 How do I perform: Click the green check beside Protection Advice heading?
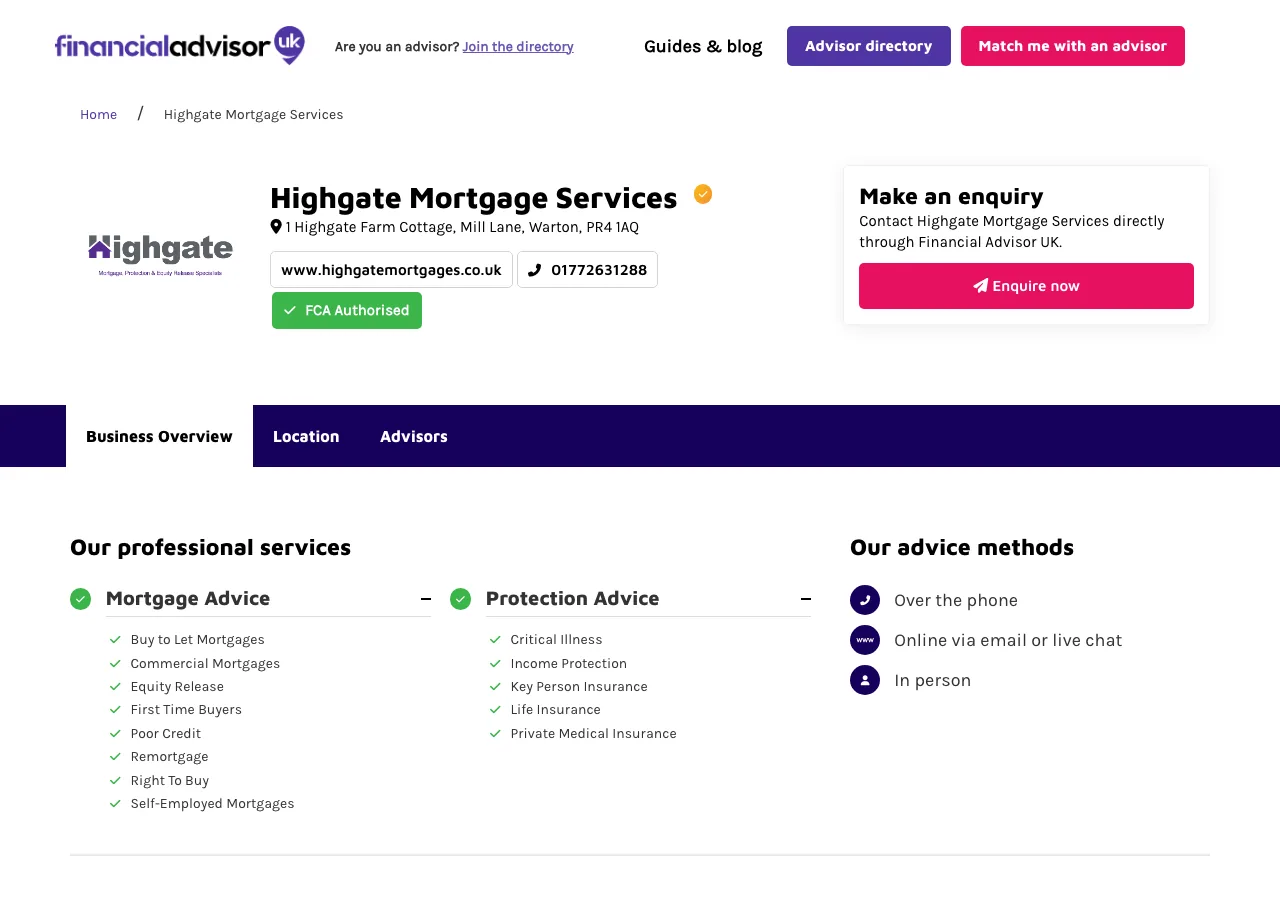[x=460, y=599]
